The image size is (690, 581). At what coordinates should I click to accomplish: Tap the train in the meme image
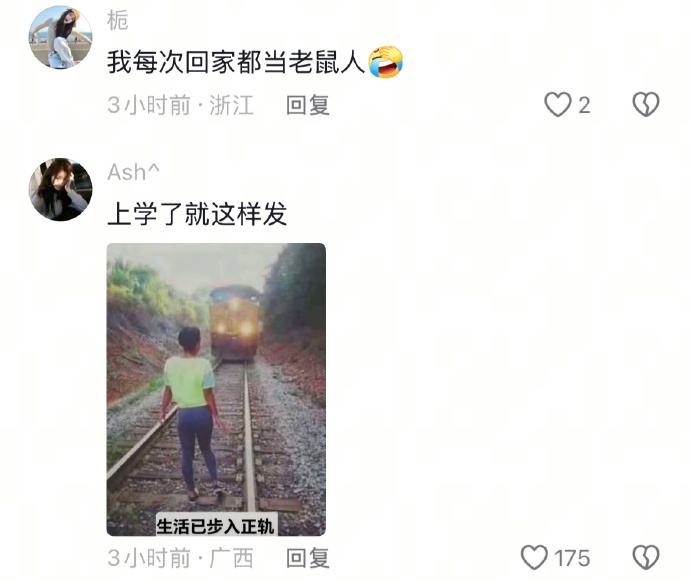235,322
